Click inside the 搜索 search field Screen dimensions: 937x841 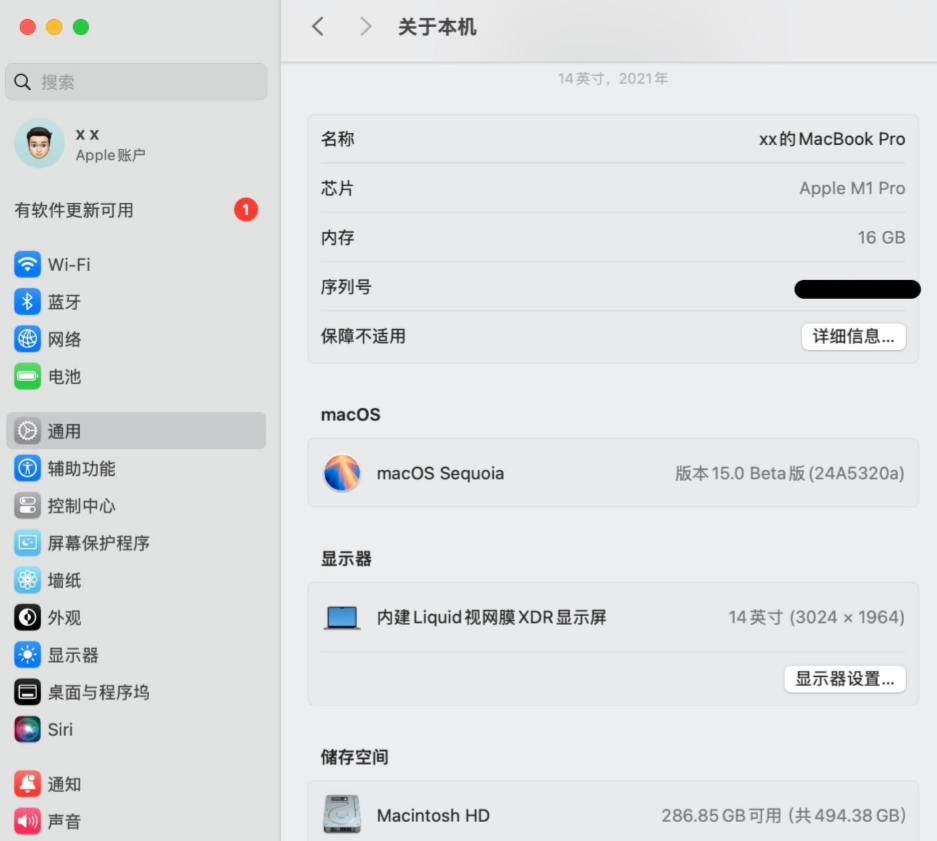click(x=136, y=81)
